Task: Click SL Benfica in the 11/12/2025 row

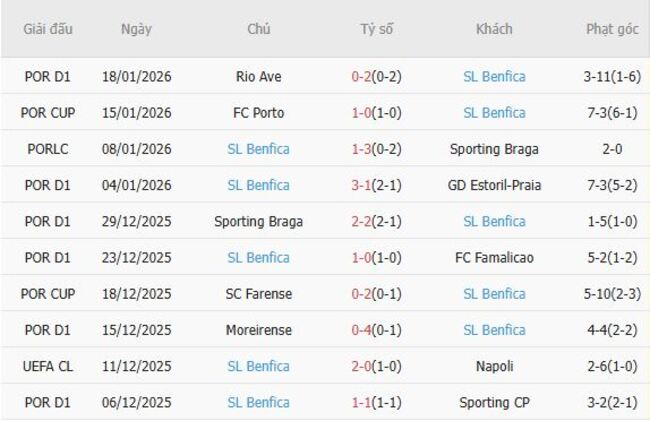Action: click(x=258, y=366)
